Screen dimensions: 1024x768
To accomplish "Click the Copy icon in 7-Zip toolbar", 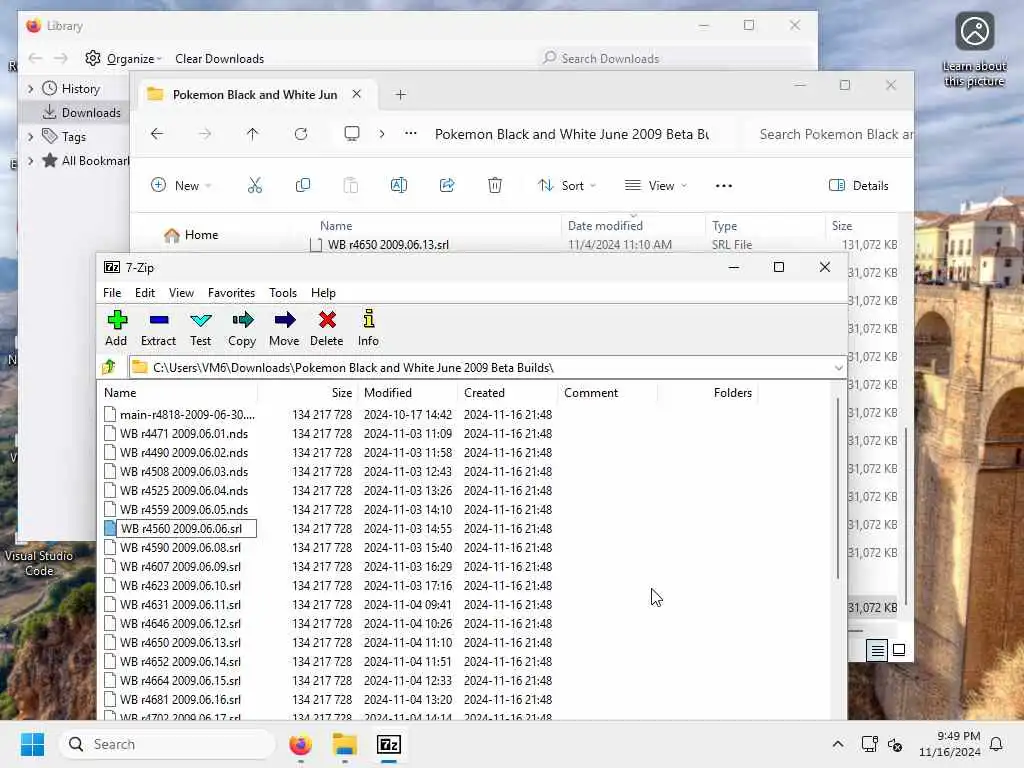I will click(x=242, y=328).
